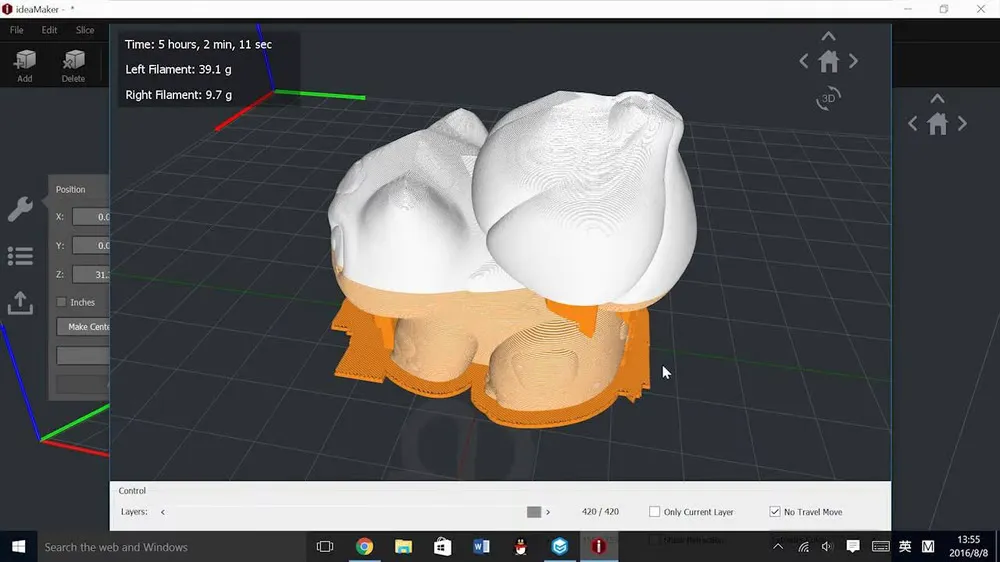Image resolution: width=1000 pixels, height=562 pixels.
Task: Click the export upload icon in sidebar
Action: 20,303
